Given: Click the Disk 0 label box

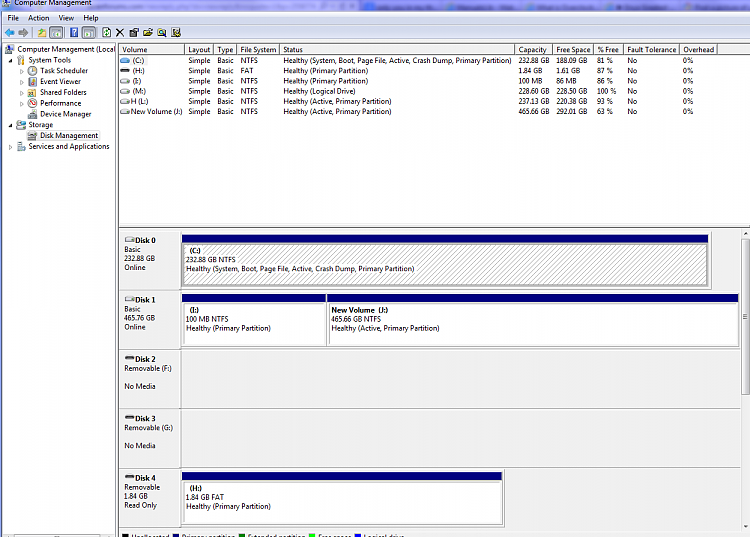Looking at the screenshot, I should [150, 259].
